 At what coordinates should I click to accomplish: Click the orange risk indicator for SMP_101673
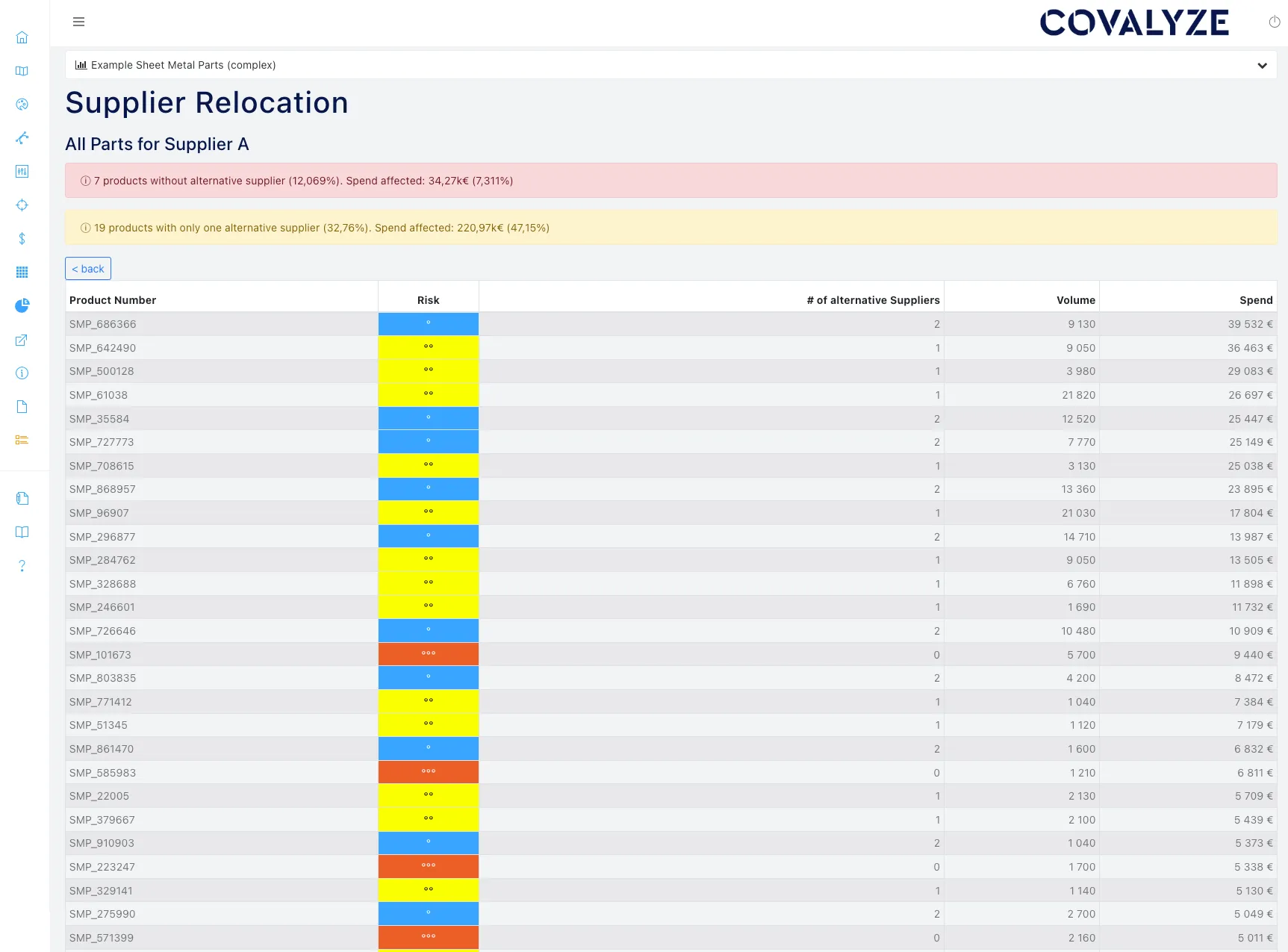(429, 653)
